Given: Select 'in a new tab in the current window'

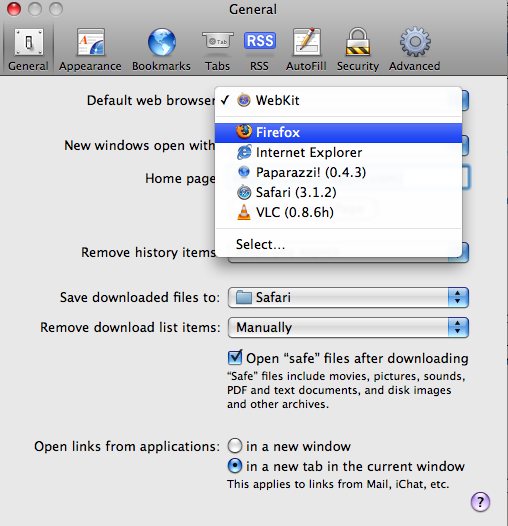Looking at the screenshot, I should (x=235, y=466).
